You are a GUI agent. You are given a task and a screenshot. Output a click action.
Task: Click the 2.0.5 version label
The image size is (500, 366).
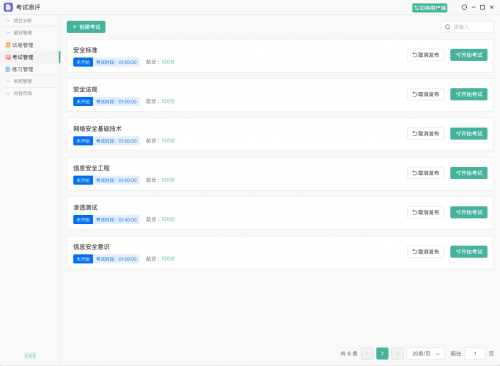tap(30, 356)
